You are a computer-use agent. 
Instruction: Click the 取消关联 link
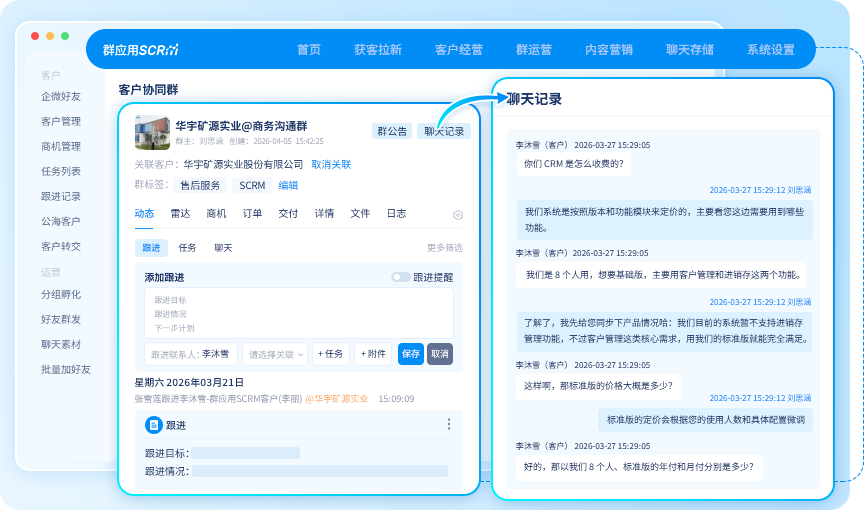331,164
